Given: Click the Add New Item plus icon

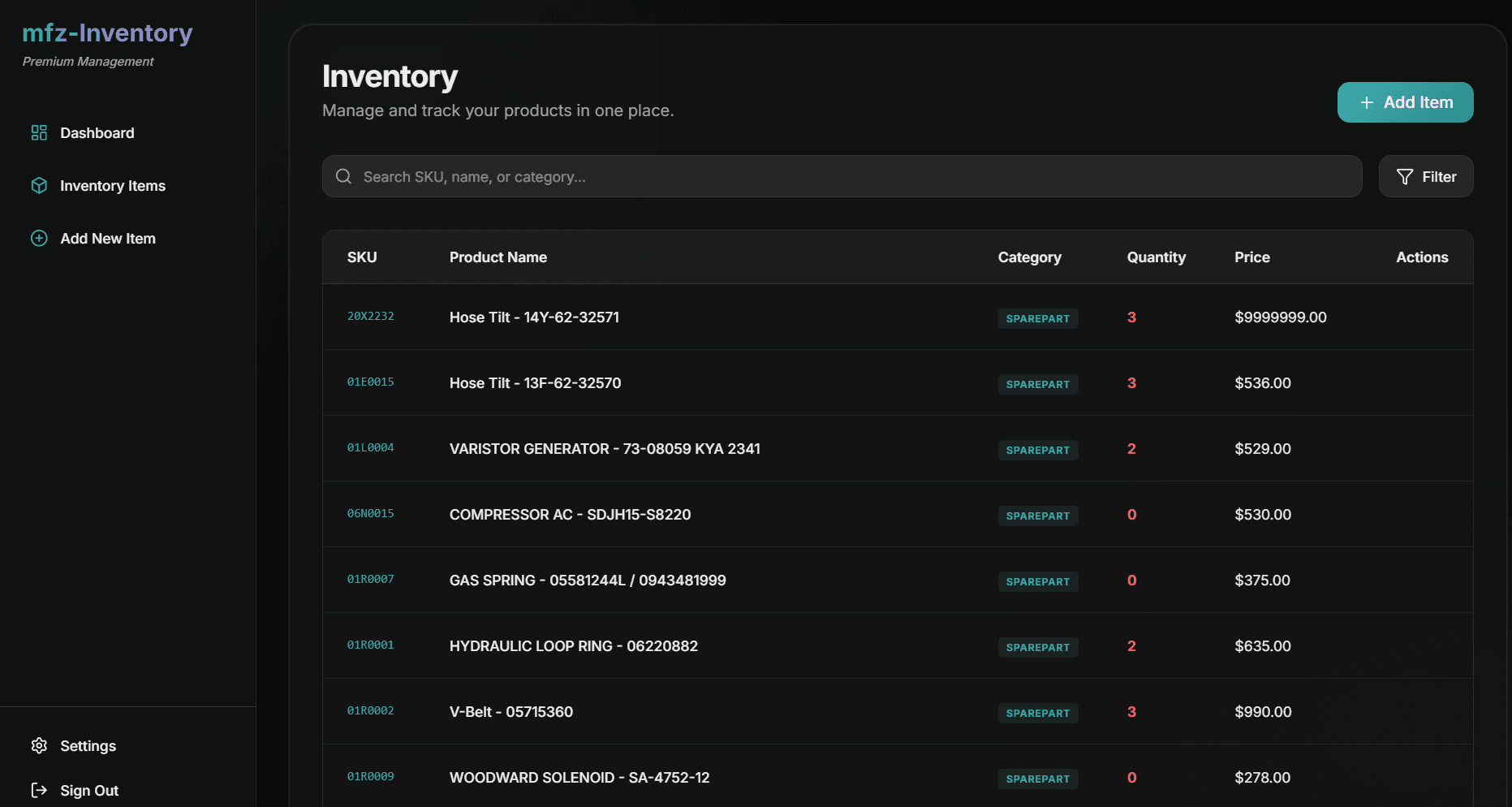Looking at the screenshot, I should (x=38, y=238).
